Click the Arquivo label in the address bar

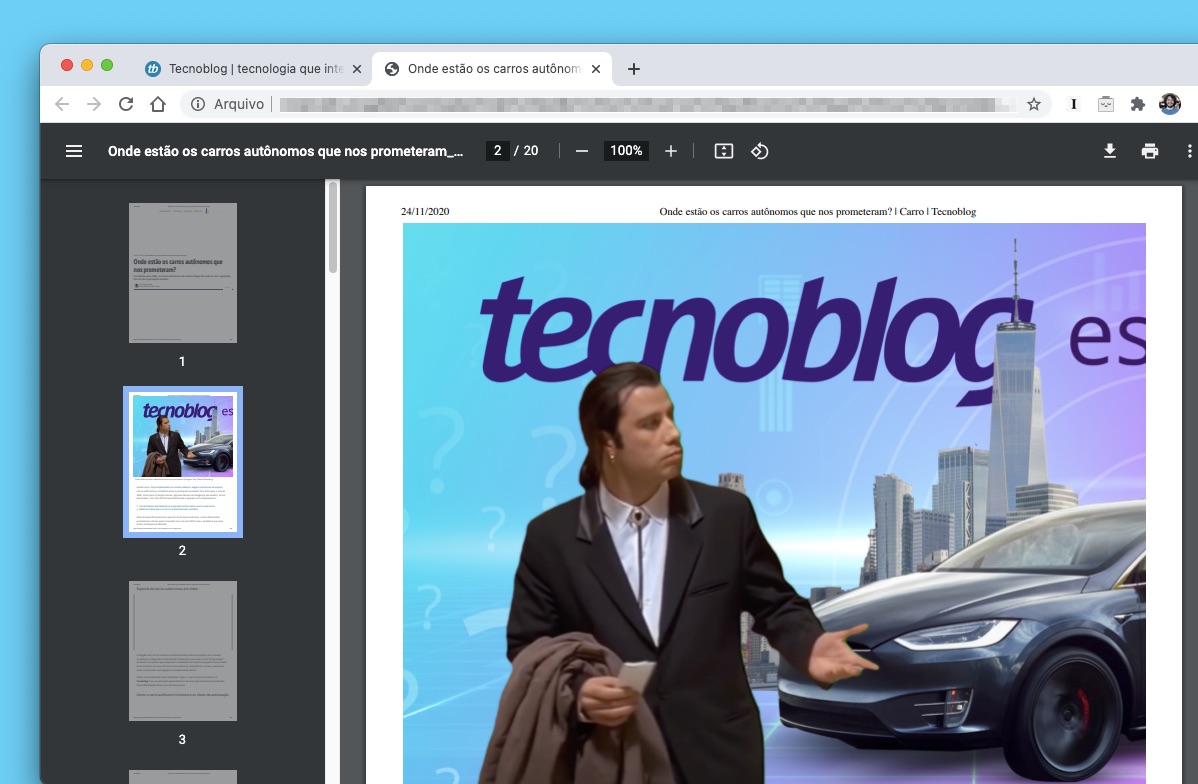pyautogui.click(x=238, y=104)
